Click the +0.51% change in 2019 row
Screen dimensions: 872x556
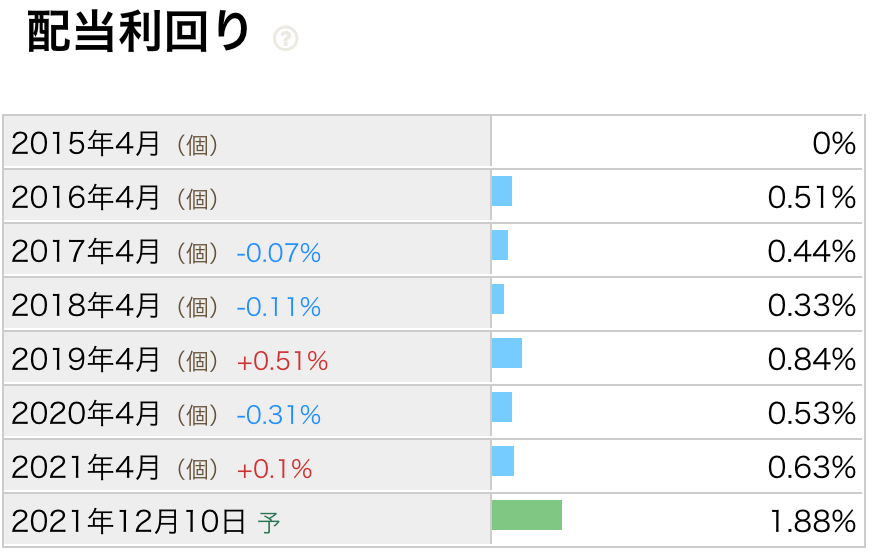coord(283,361)
